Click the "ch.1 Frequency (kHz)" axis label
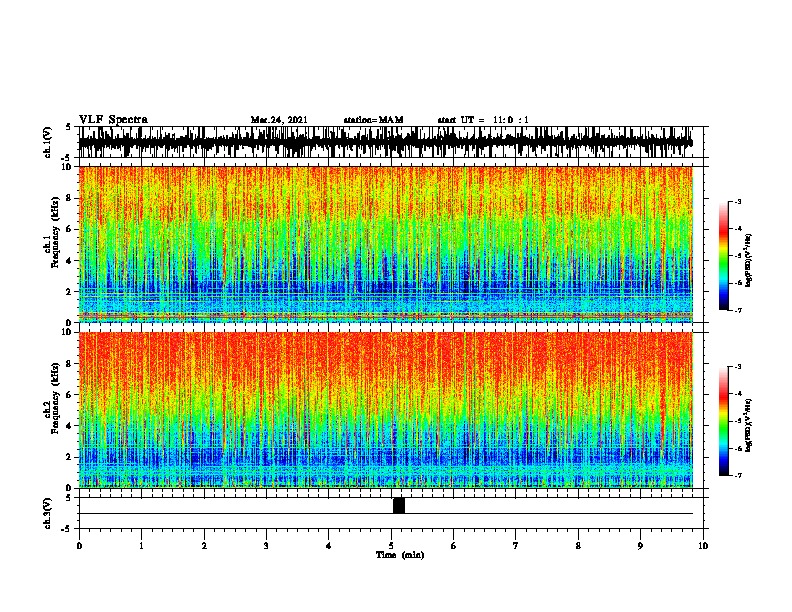Image resolution: width=792 pixels, height=612 pixels. click(52, 233)
